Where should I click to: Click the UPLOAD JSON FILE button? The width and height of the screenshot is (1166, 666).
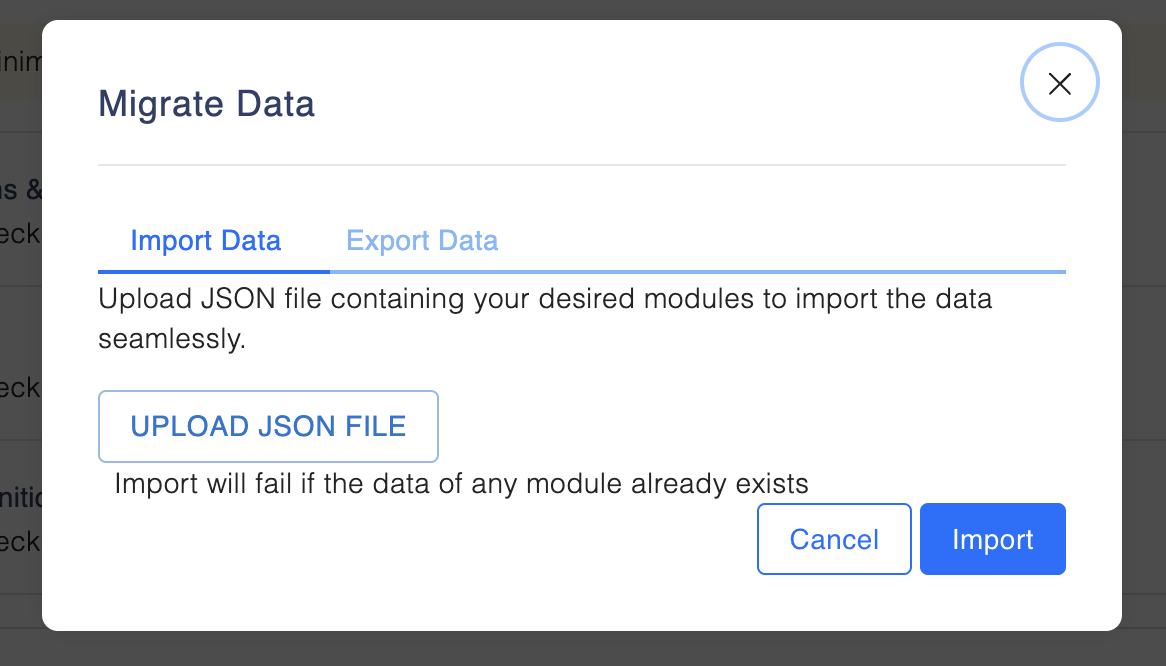tap(268, 427)
